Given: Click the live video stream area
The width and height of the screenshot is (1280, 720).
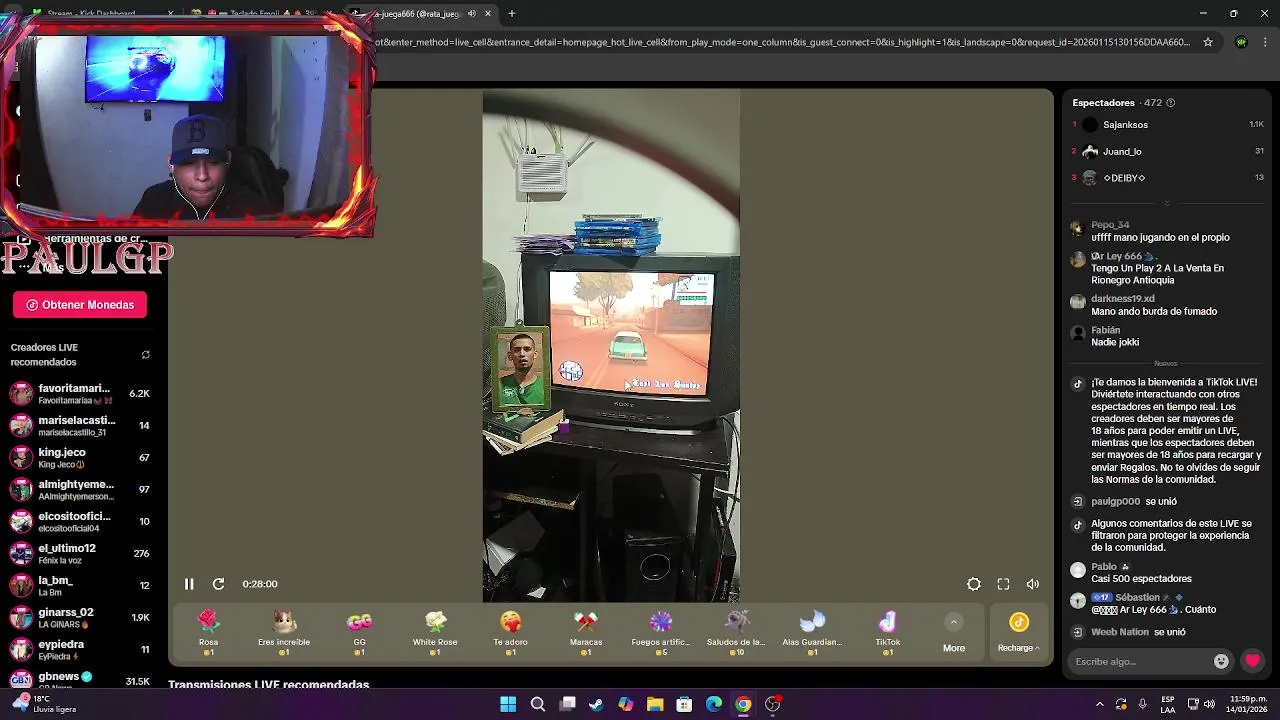Looking at the screenshot, I should point(611,345).
